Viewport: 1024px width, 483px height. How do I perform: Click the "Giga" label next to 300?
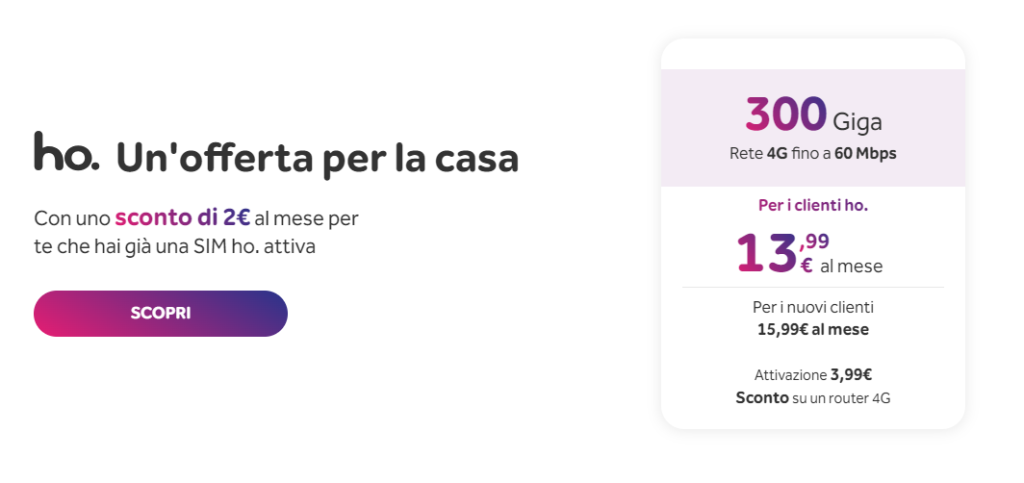[x=859, y=122]
